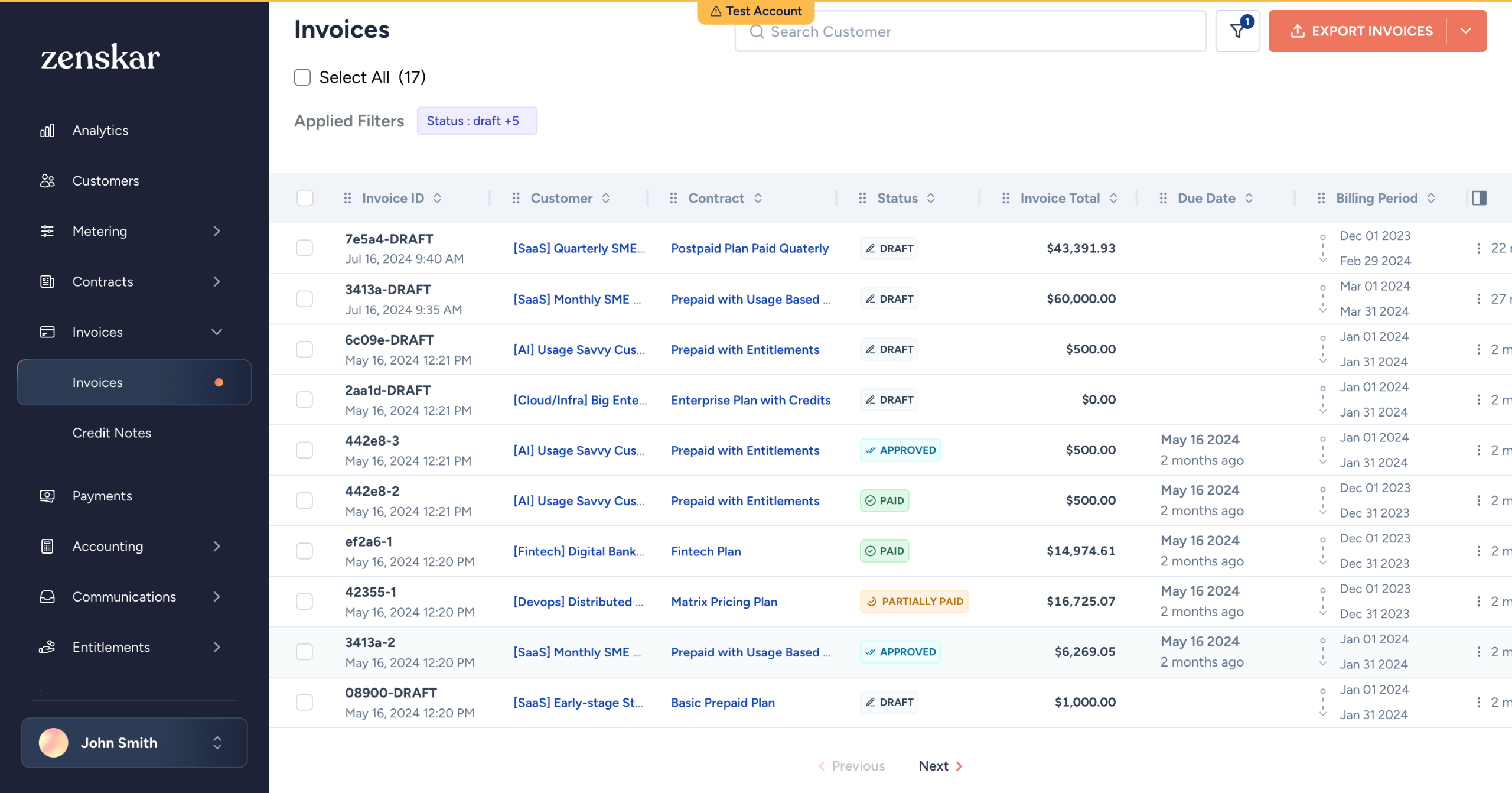
Task: Click drag handle beside Customer column
Action: coord(516,198)
